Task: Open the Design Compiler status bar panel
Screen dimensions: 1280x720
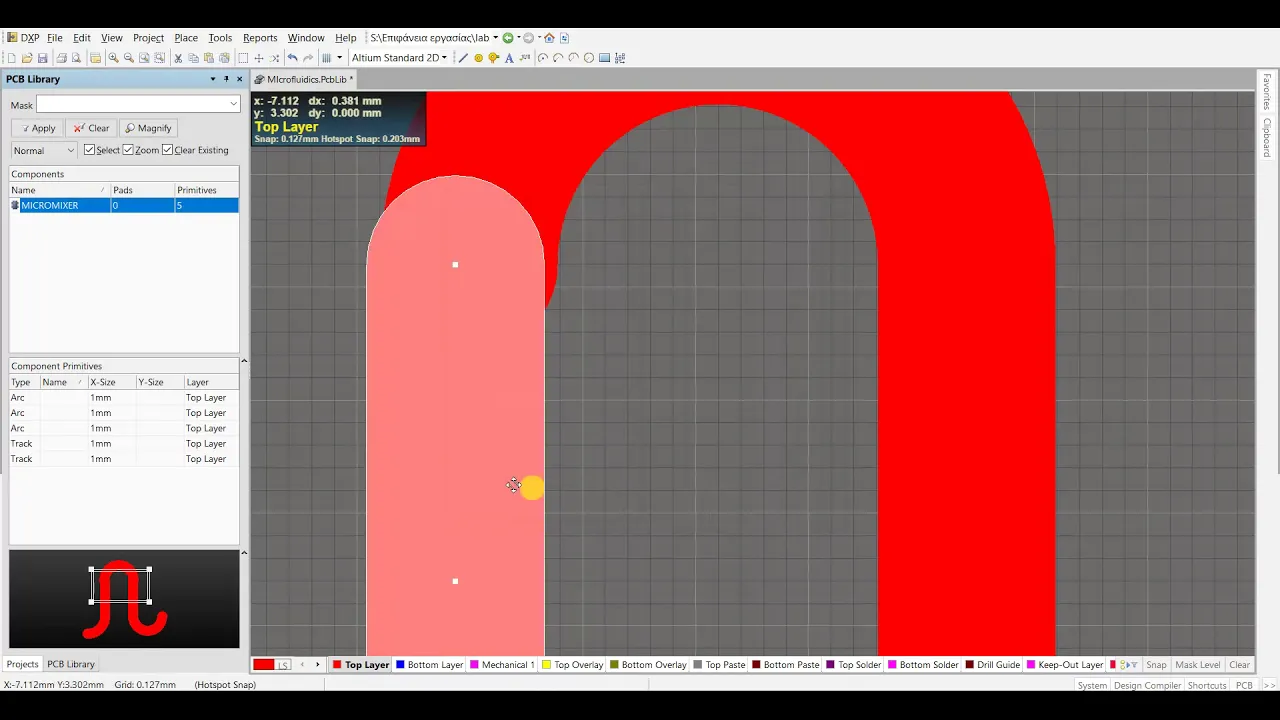Action: (x=1147, y=685)
